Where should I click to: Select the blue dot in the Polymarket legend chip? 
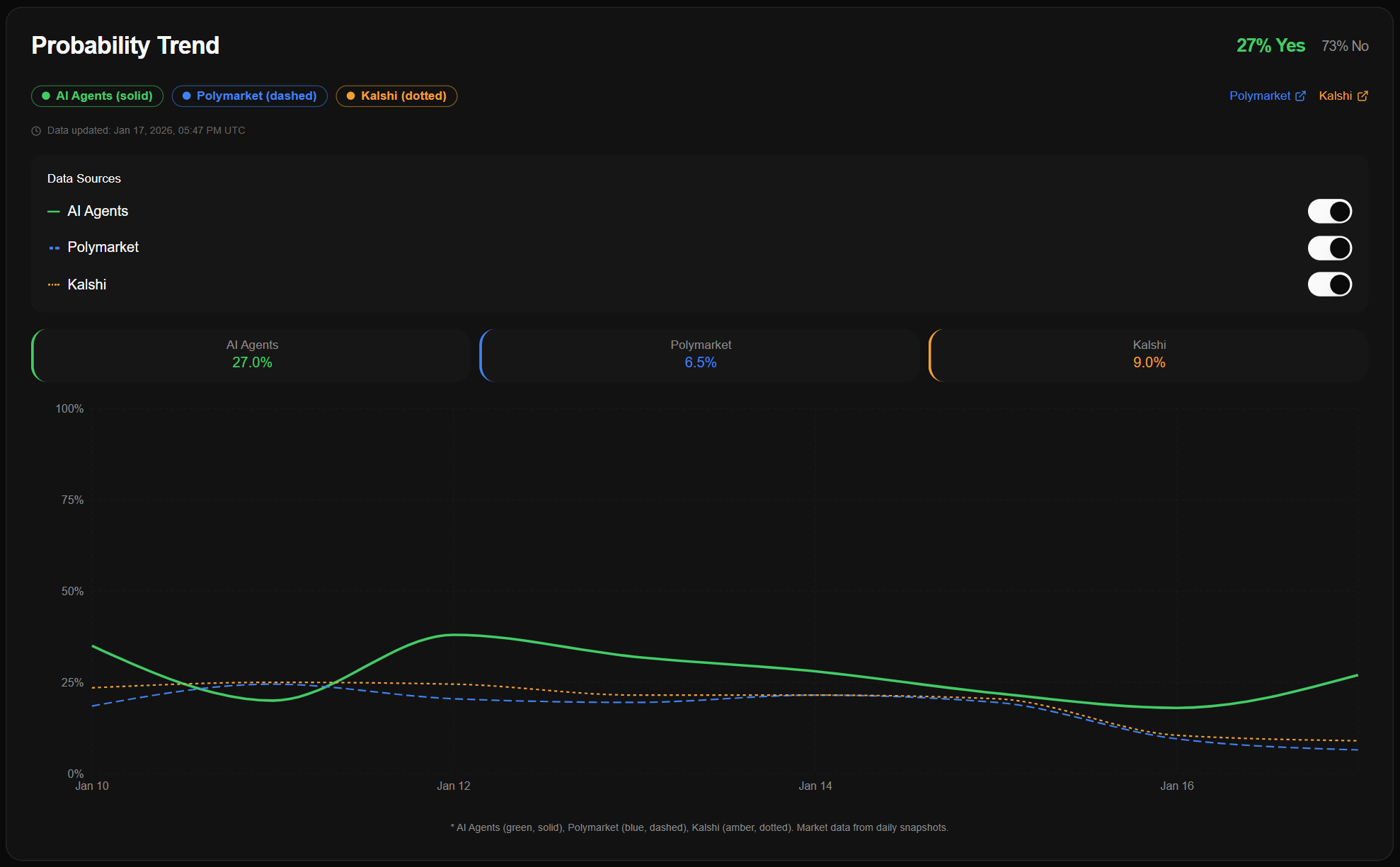click(187, 96)
